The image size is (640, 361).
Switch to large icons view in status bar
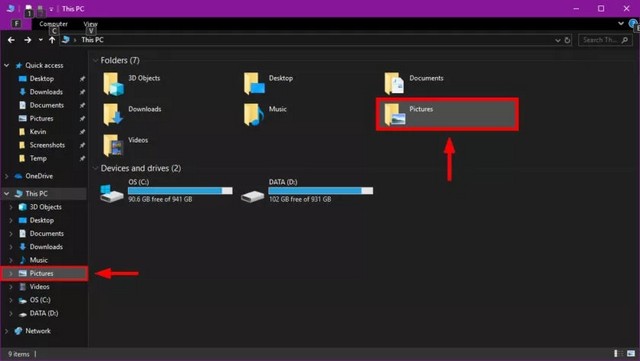(631, 354)
